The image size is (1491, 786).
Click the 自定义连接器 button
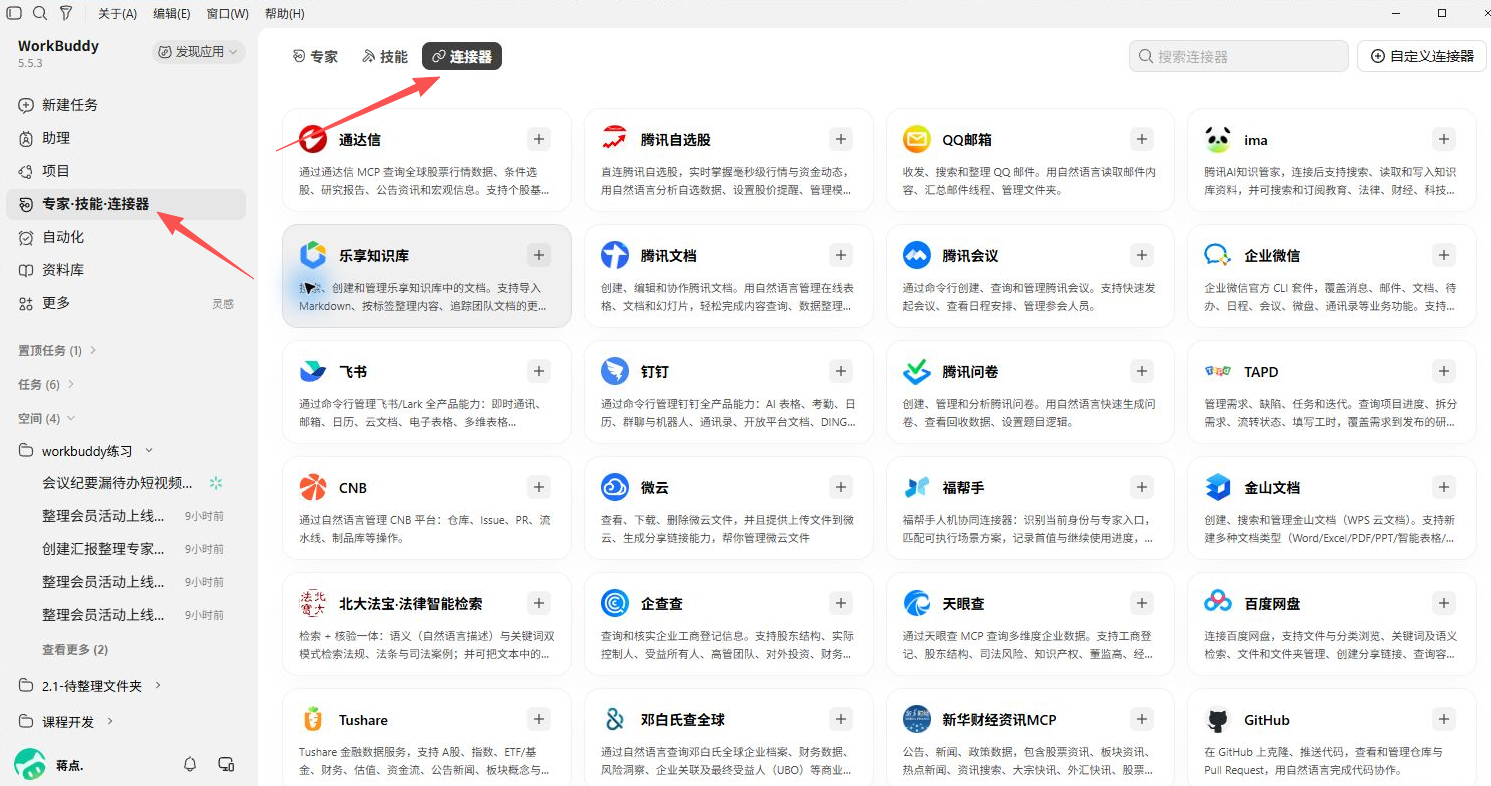point(1423,56)
